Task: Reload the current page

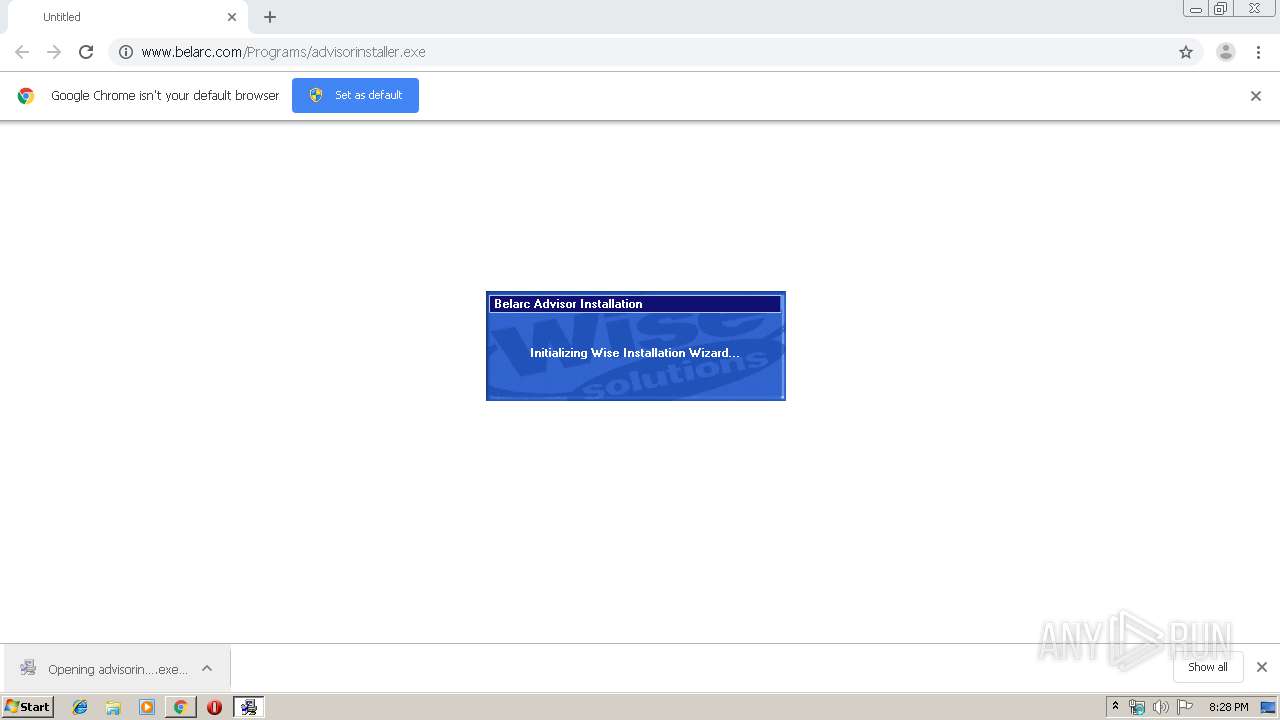Action: [x=86, y=52]
